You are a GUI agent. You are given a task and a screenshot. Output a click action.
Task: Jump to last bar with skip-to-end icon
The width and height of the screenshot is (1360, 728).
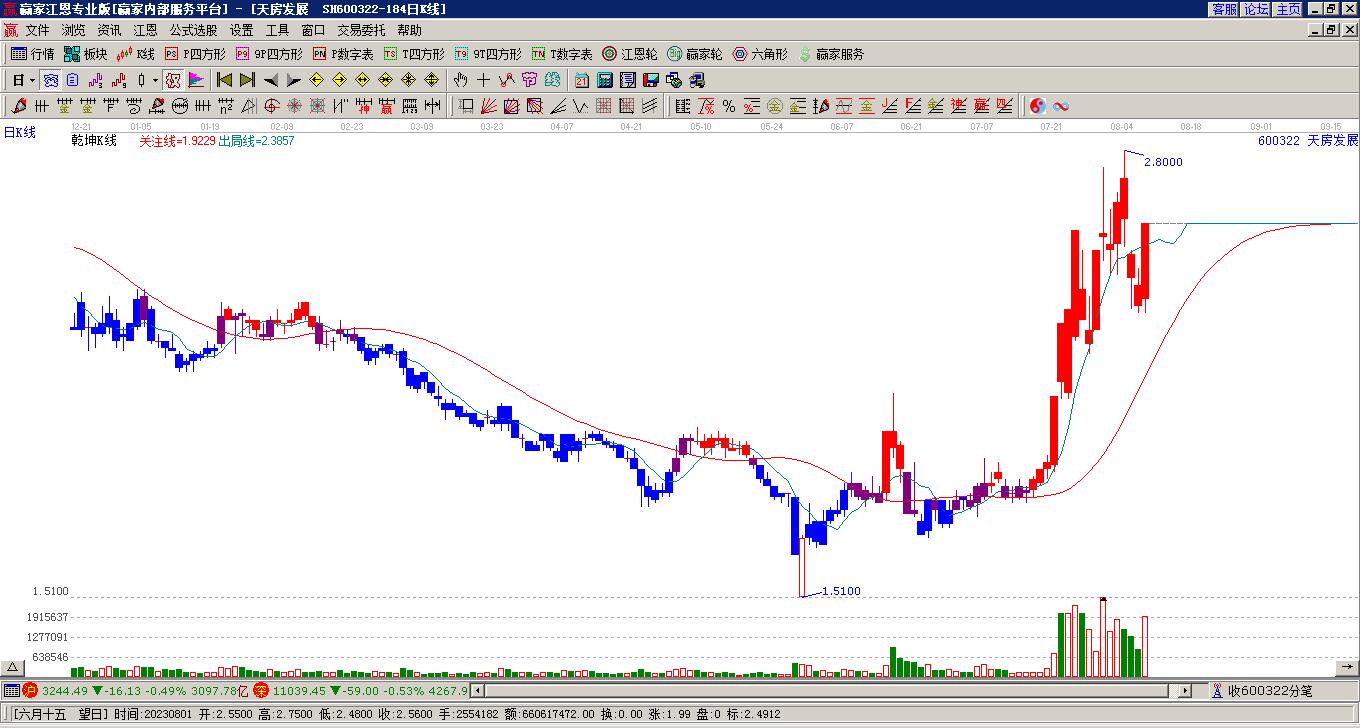pos(247,80)
